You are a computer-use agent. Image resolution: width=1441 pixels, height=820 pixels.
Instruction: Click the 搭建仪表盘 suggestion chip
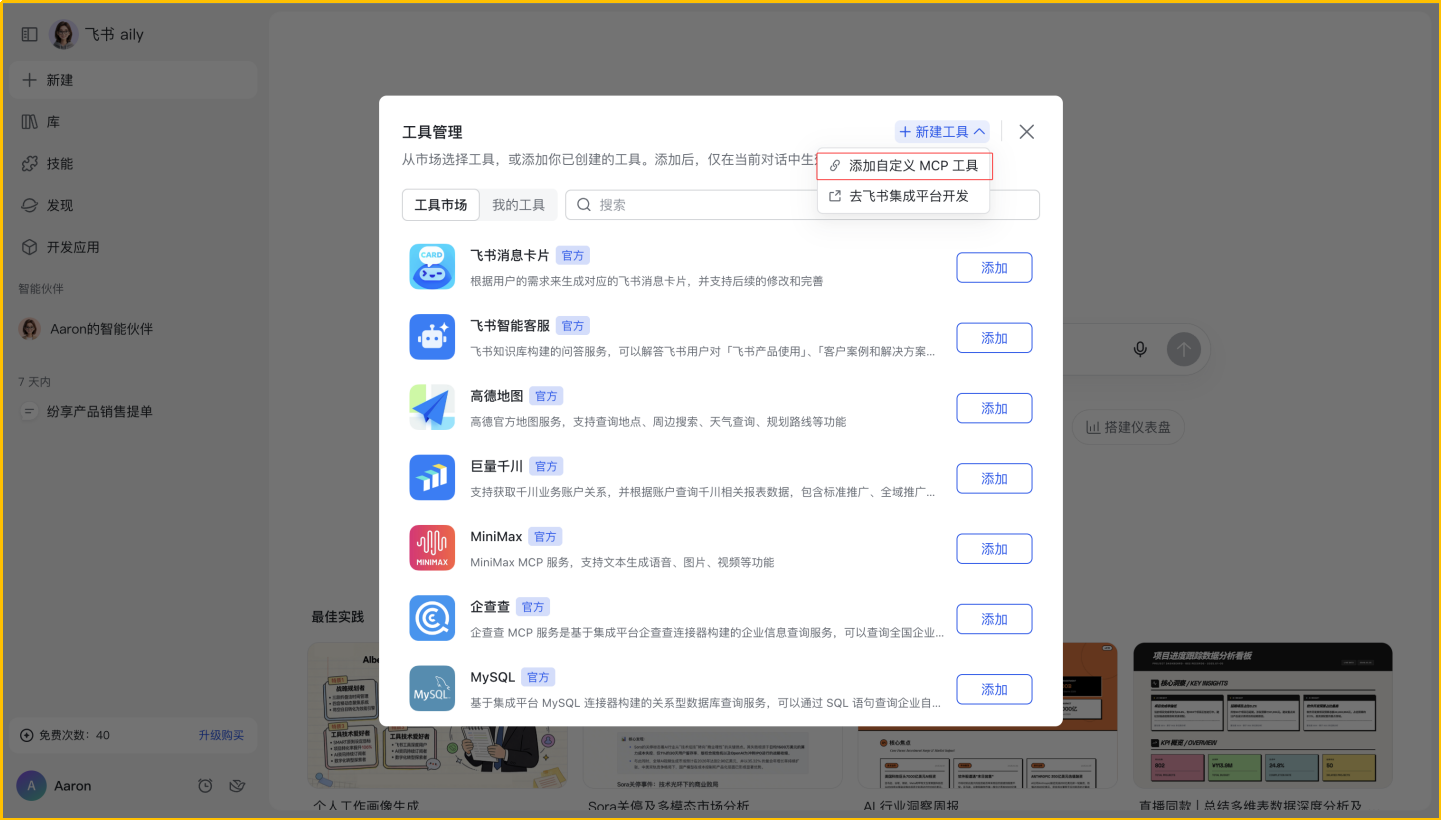pyautogui.click(x=1129, y=427)
